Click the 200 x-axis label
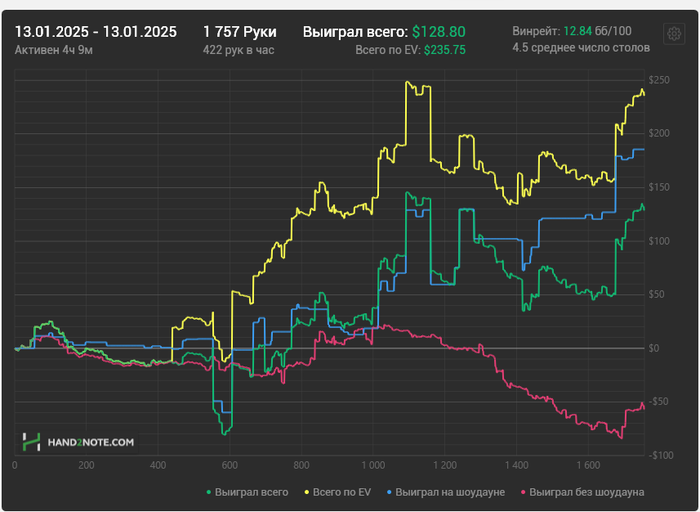 pos(86,465)
